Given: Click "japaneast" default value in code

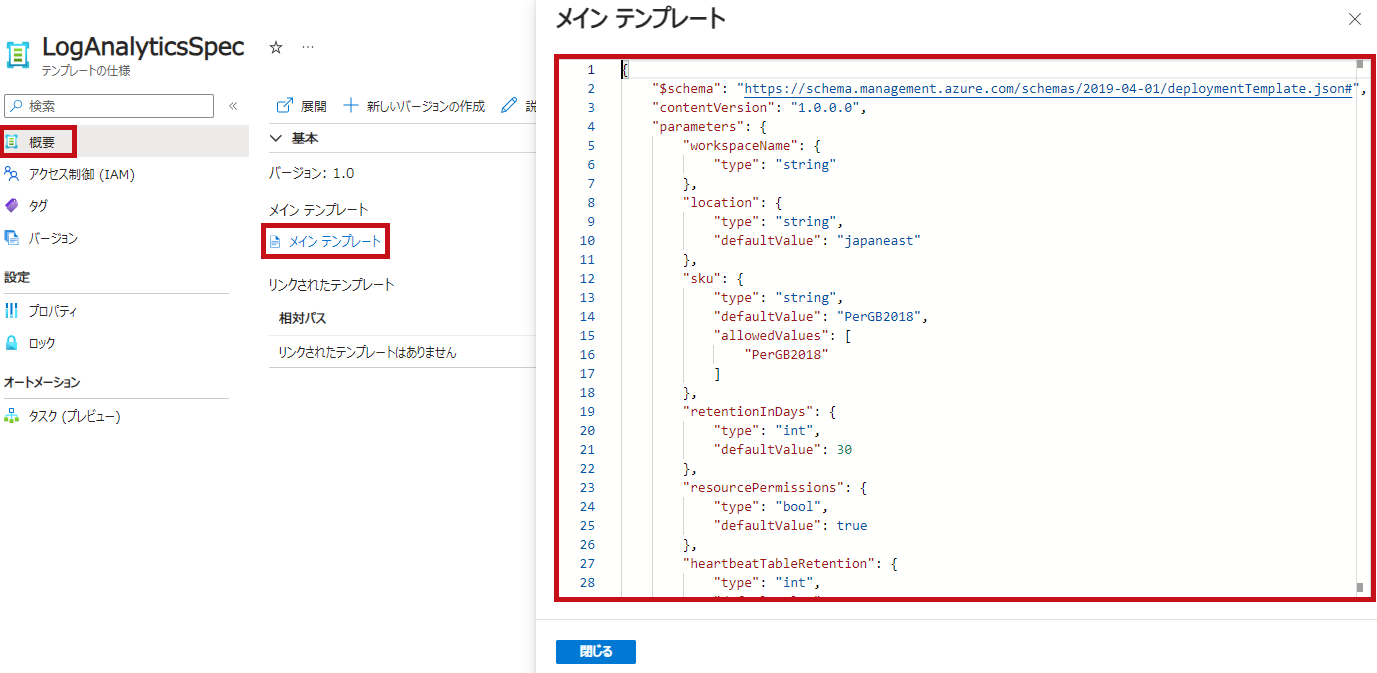Looking at the screenshot, I should (878, 240).
